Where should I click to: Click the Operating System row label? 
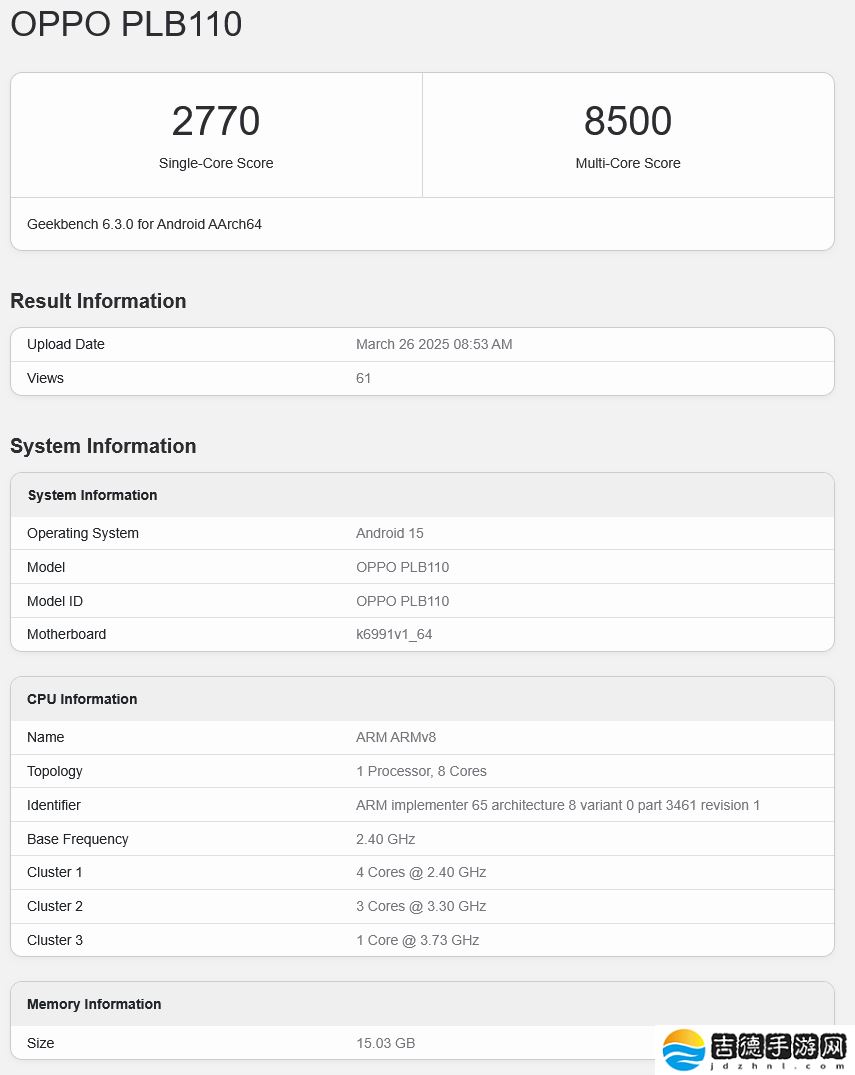tap(83, 533)
